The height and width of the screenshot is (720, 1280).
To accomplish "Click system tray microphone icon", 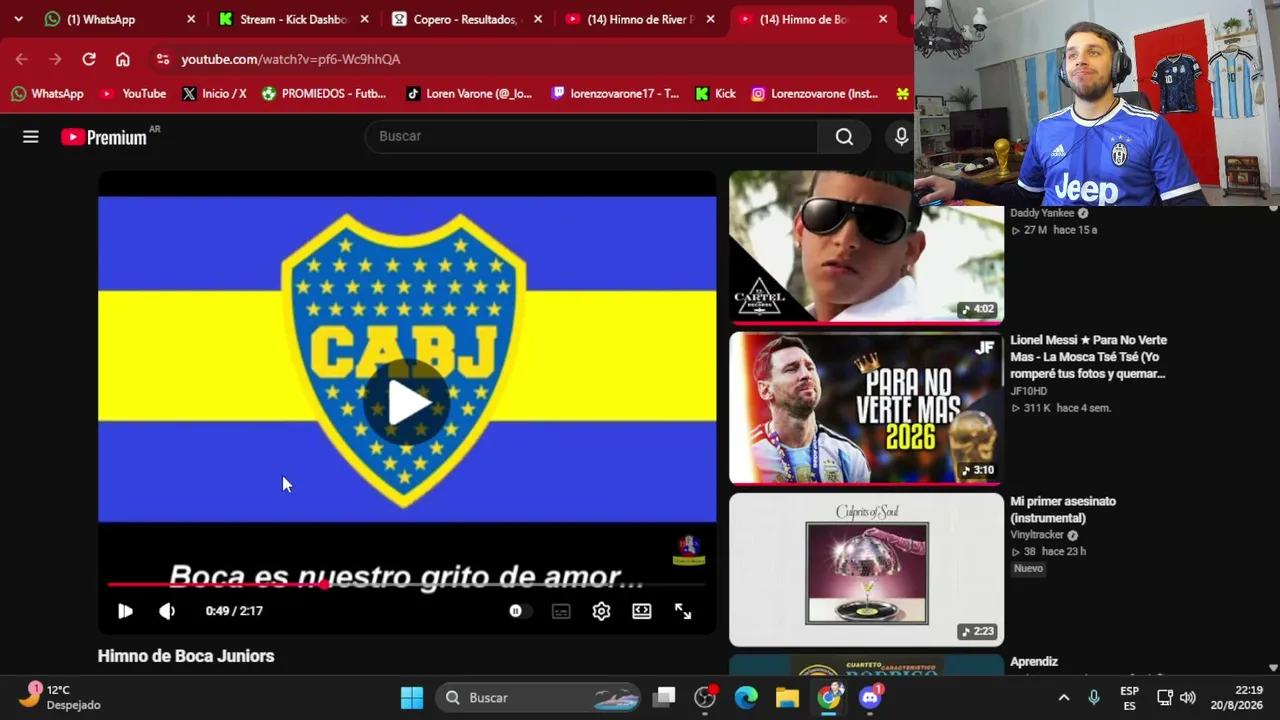I will [1094, 698].
